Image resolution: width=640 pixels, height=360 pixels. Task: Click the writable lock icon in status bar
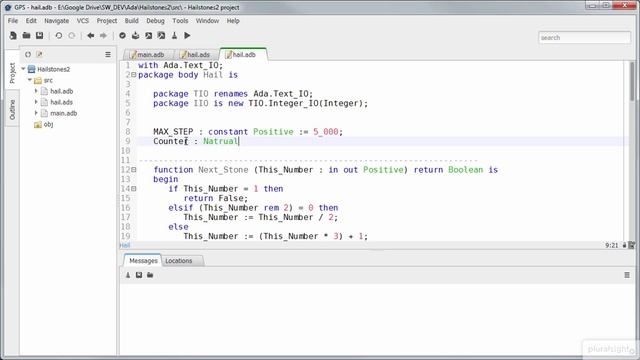(624, 245)
